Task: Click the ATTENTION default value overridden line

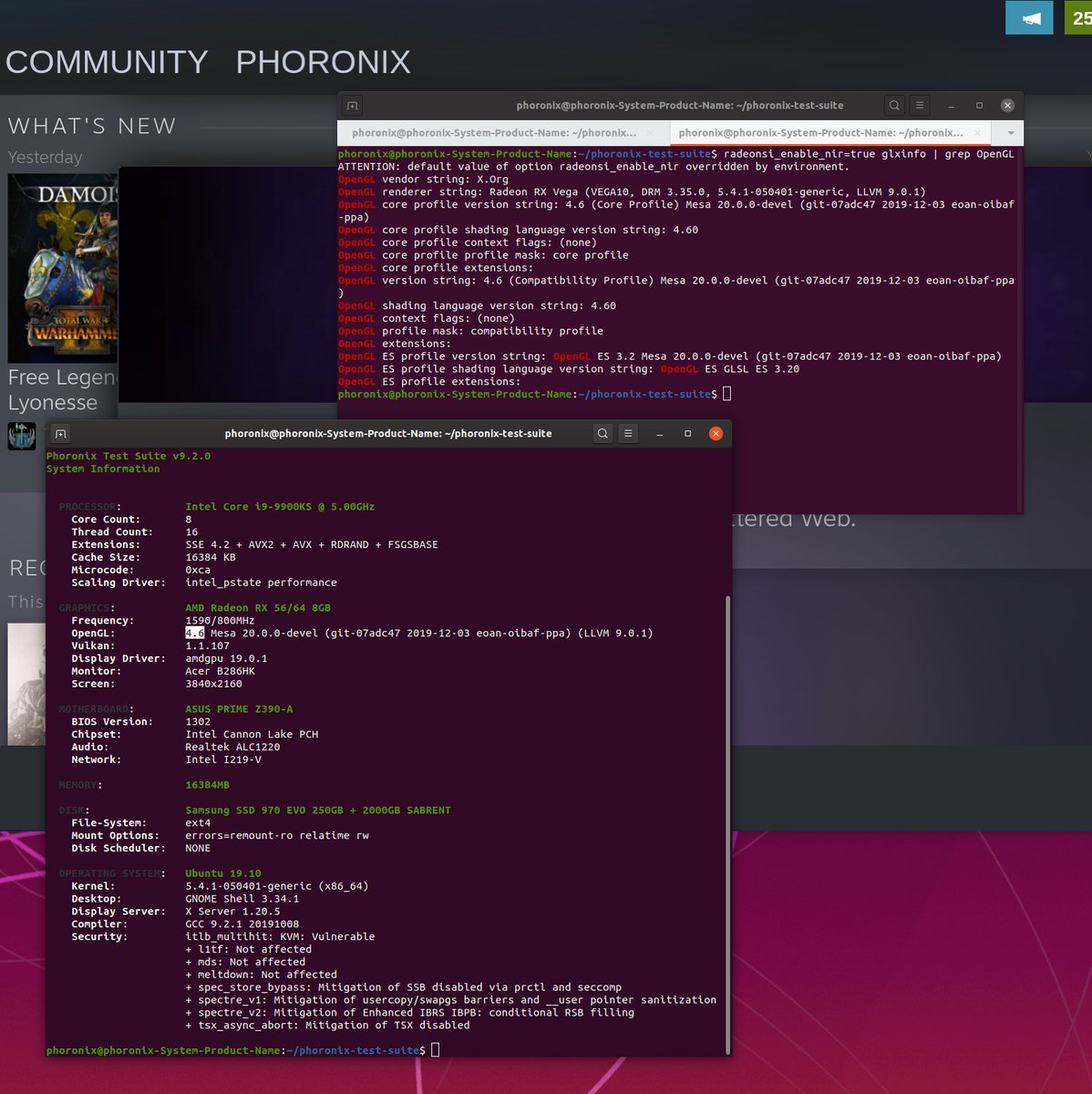Action: [x=593, y=167]
